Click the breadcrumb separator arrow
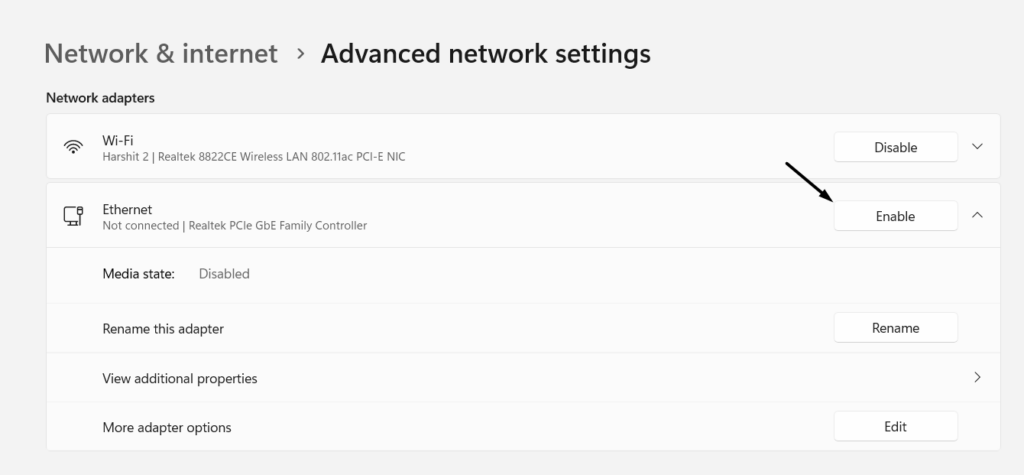Image resolution: width=1024 pixels, height=475 pixels. [300, 53]
